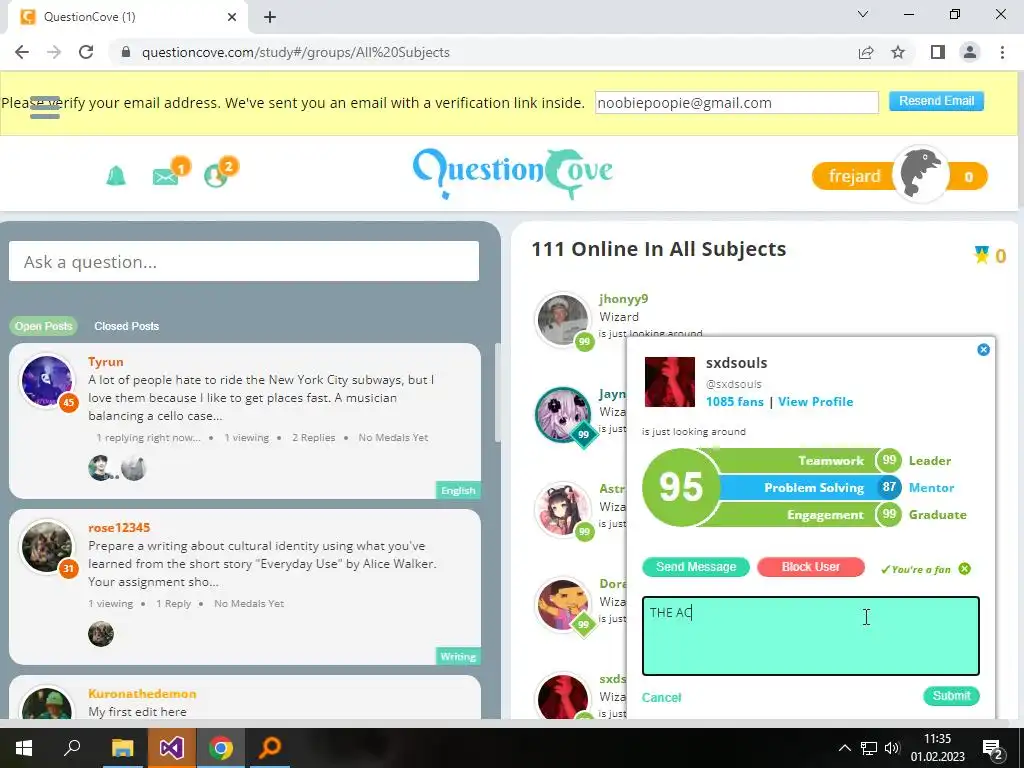Toggle the browser side panel icon
Image resolution: width=1024 pixels, height=768 pixels.
938,52
